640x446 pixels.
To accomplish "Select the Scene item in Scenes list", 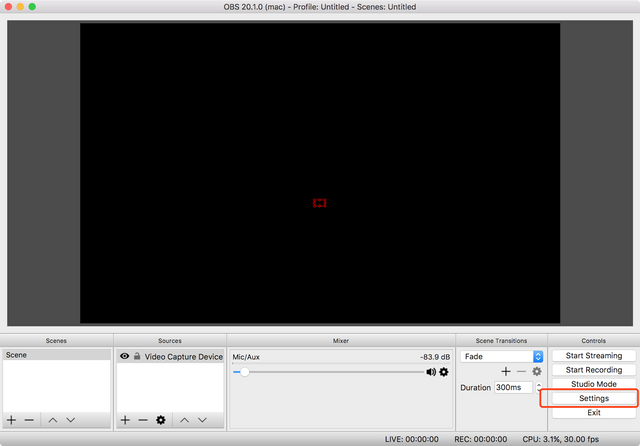I will click(x=56, y=355).
